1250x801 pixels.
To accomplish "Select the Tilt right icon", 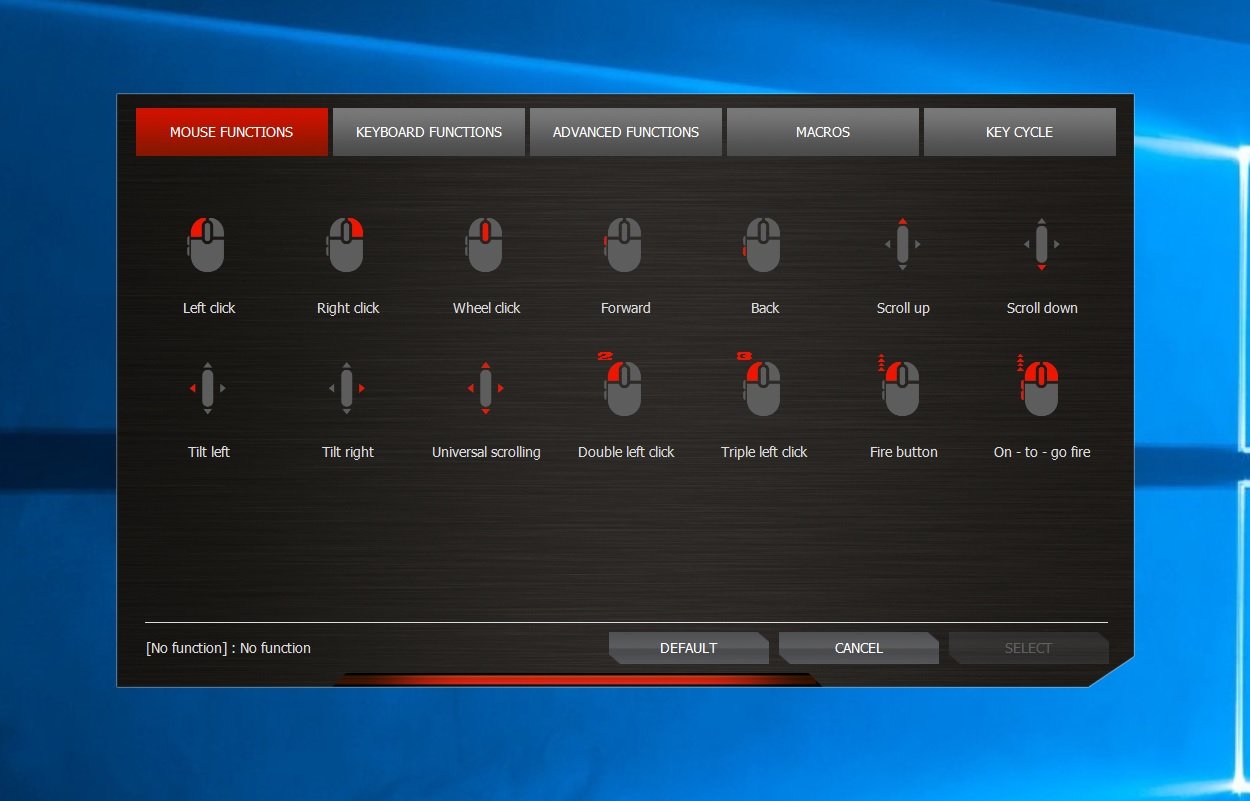I will click(346, 388).
